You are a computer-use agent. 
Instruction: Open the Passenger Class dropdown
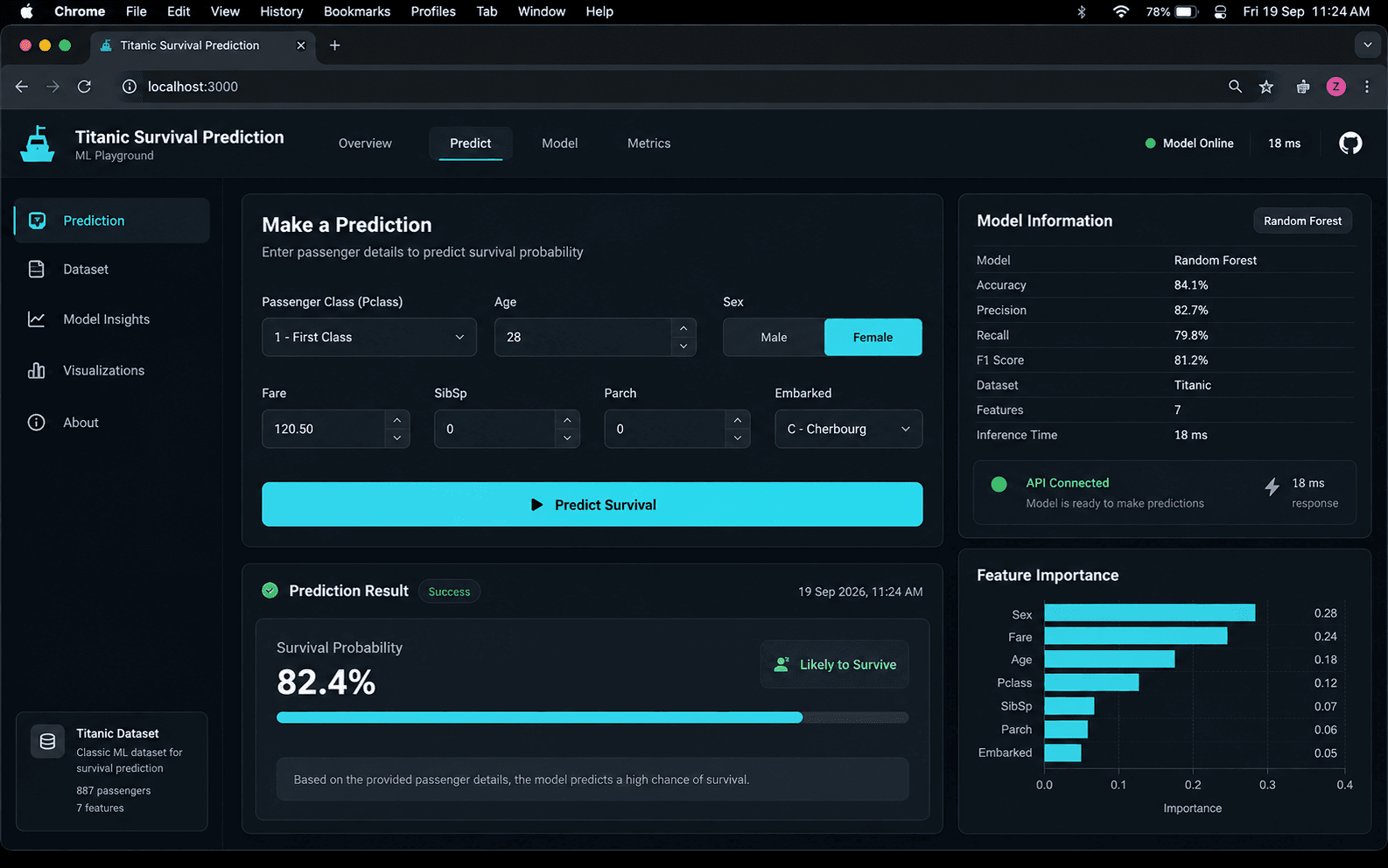tap(369, 337)
